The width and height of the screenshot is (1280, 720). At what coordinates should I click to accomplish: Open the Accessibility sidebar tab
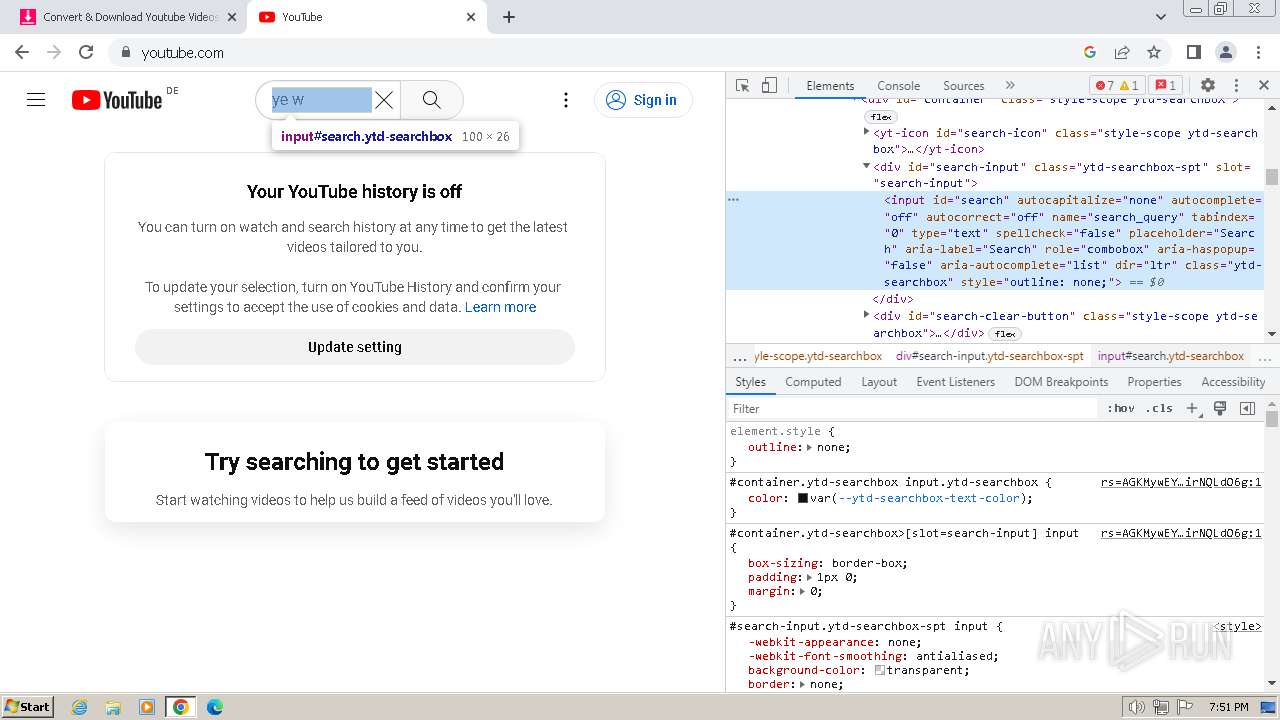point(1233,382)
